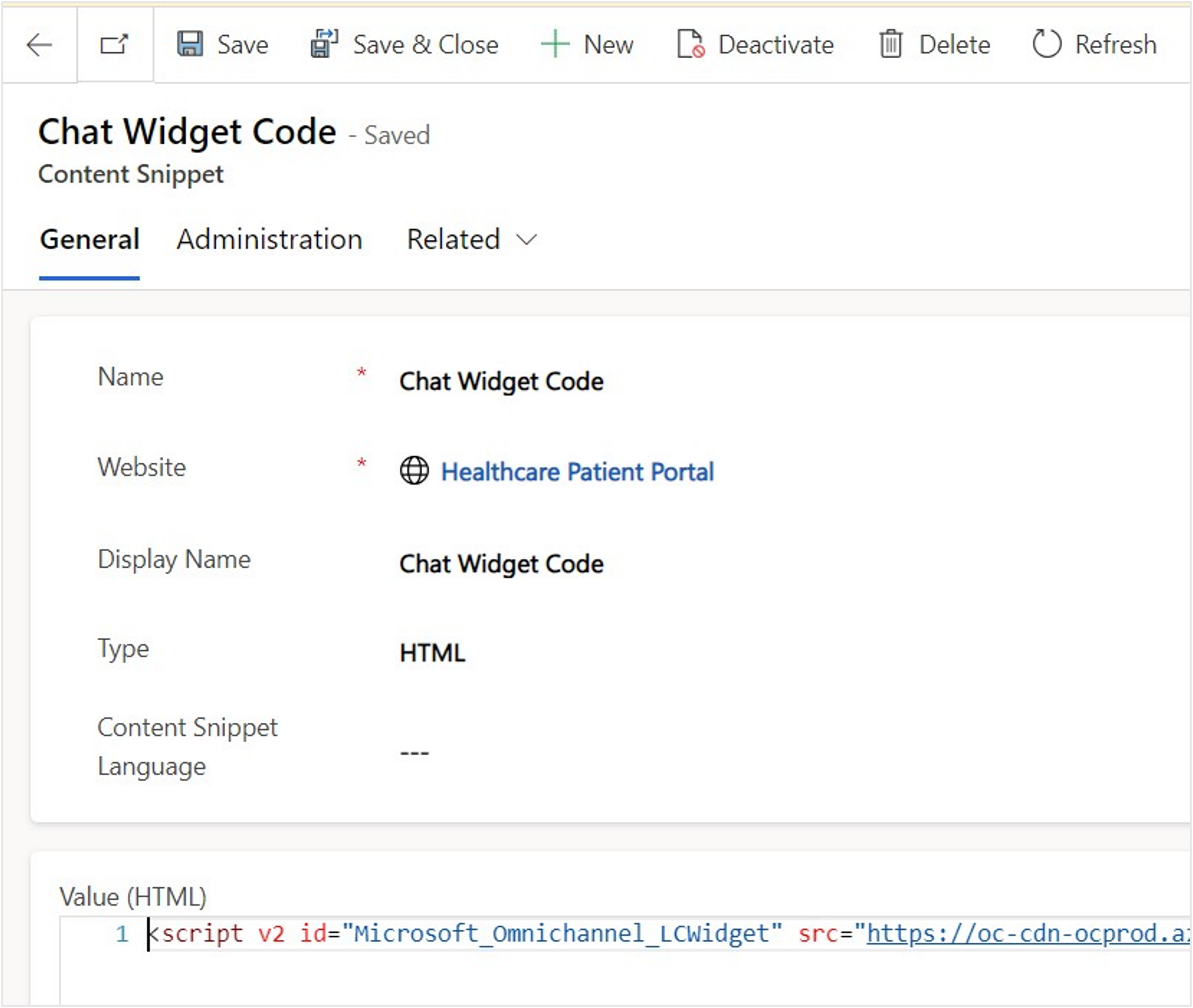
Task: Click the Website field label
Action: coord(142,468)
